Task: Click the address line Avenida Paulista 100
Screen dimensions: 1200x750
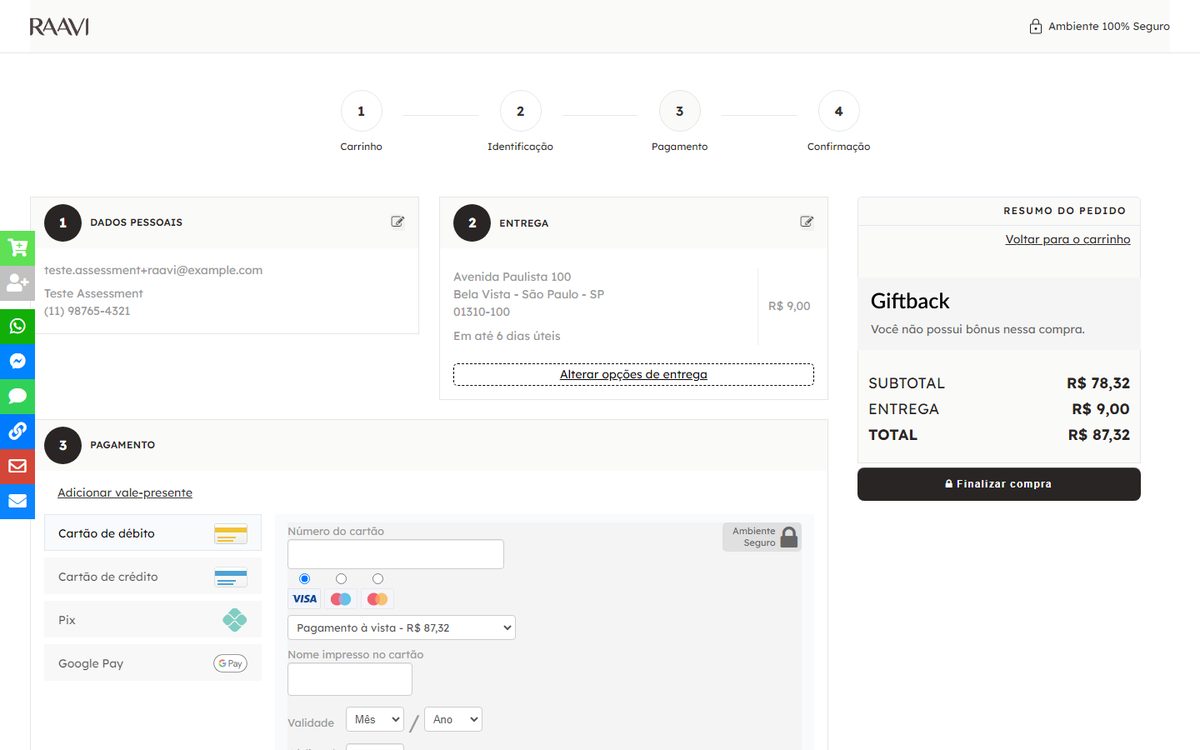Action: (512, 277)
